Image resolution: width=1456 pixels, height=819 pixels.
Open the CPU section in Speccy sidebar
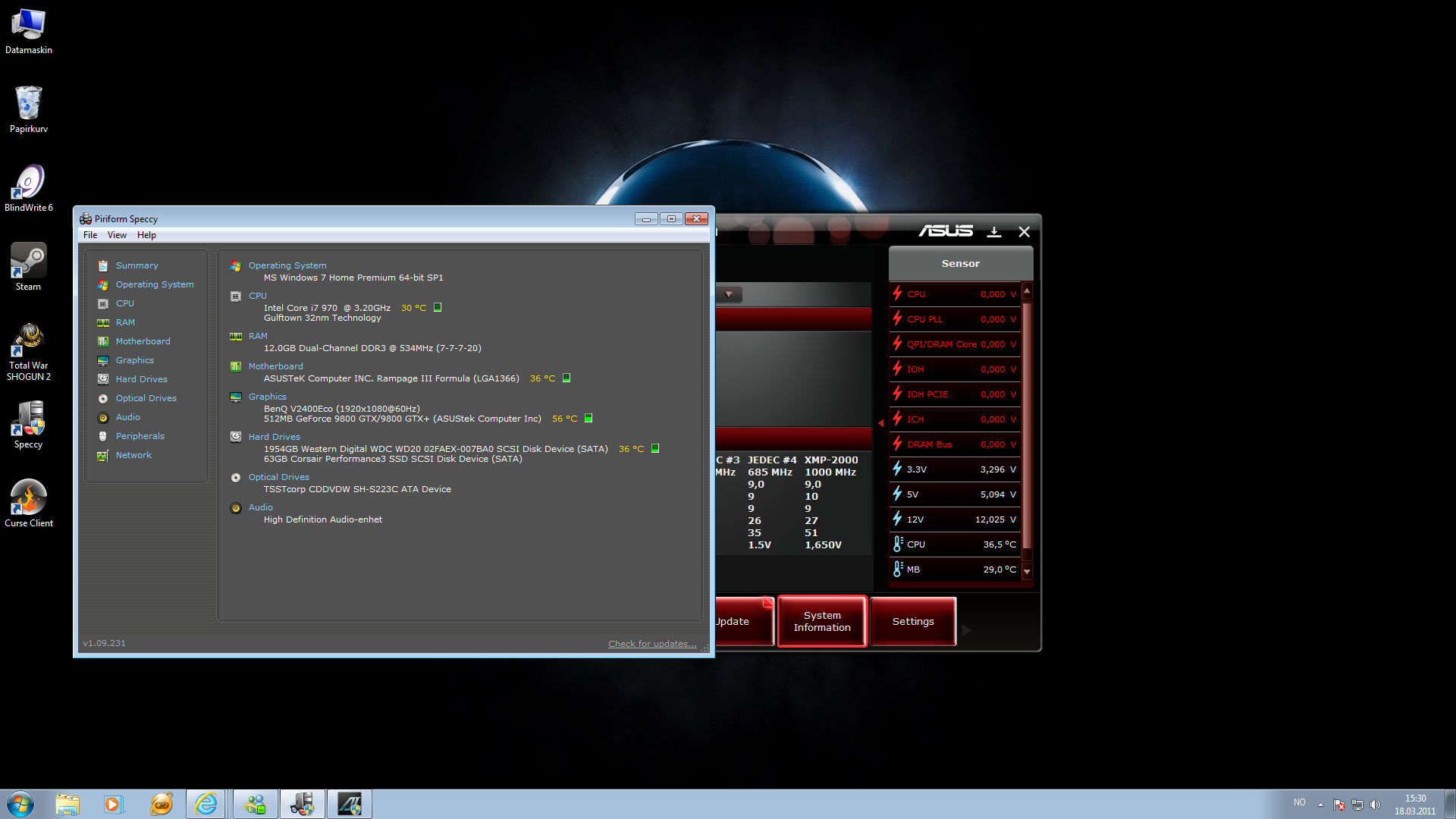[124, 303]
